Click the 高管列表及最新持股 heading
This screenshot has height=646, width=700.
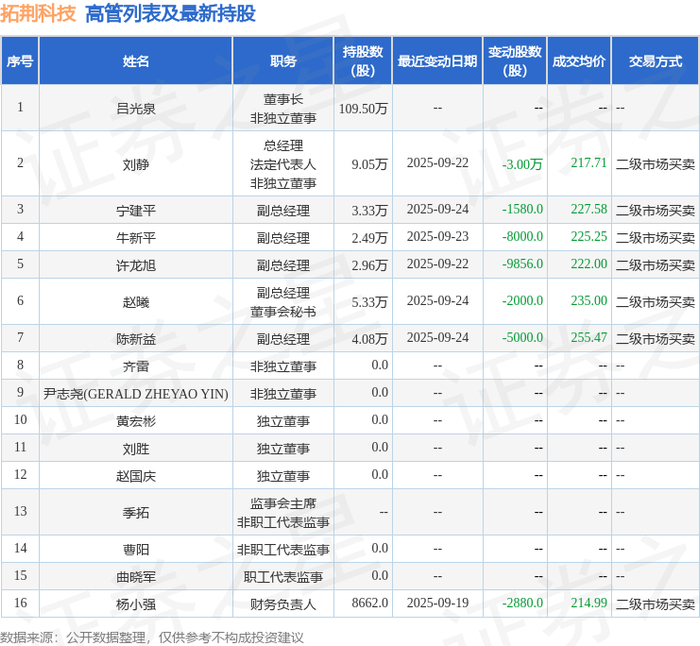point(170,13)
